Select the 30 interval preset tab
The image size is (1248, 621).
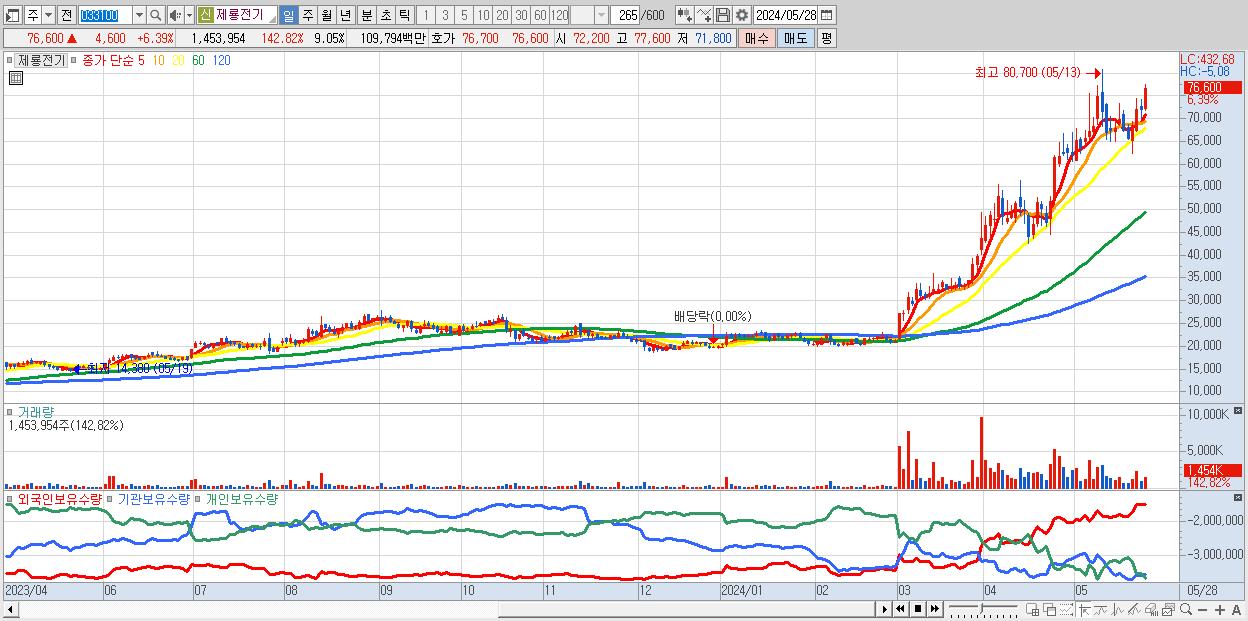[x=521, y=15]
